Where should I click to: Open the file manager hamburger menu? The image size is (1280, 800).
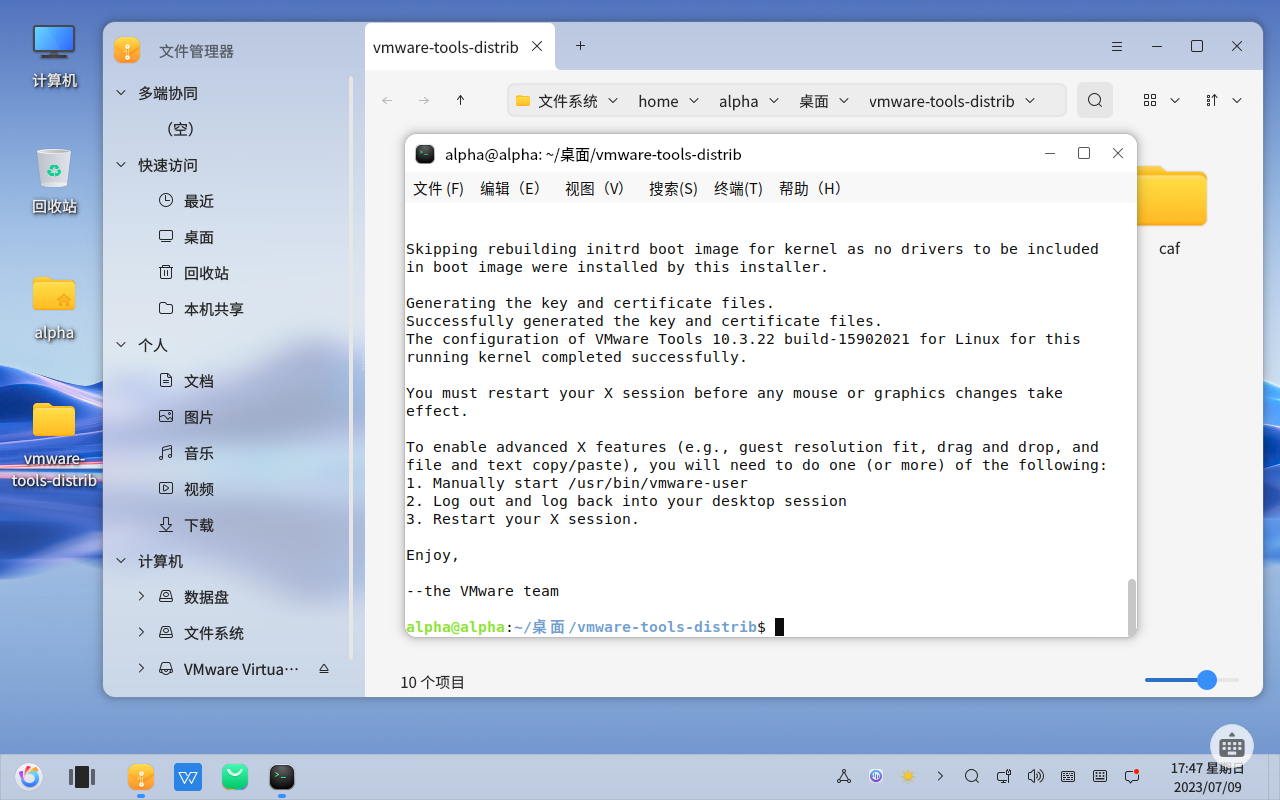1117,46
